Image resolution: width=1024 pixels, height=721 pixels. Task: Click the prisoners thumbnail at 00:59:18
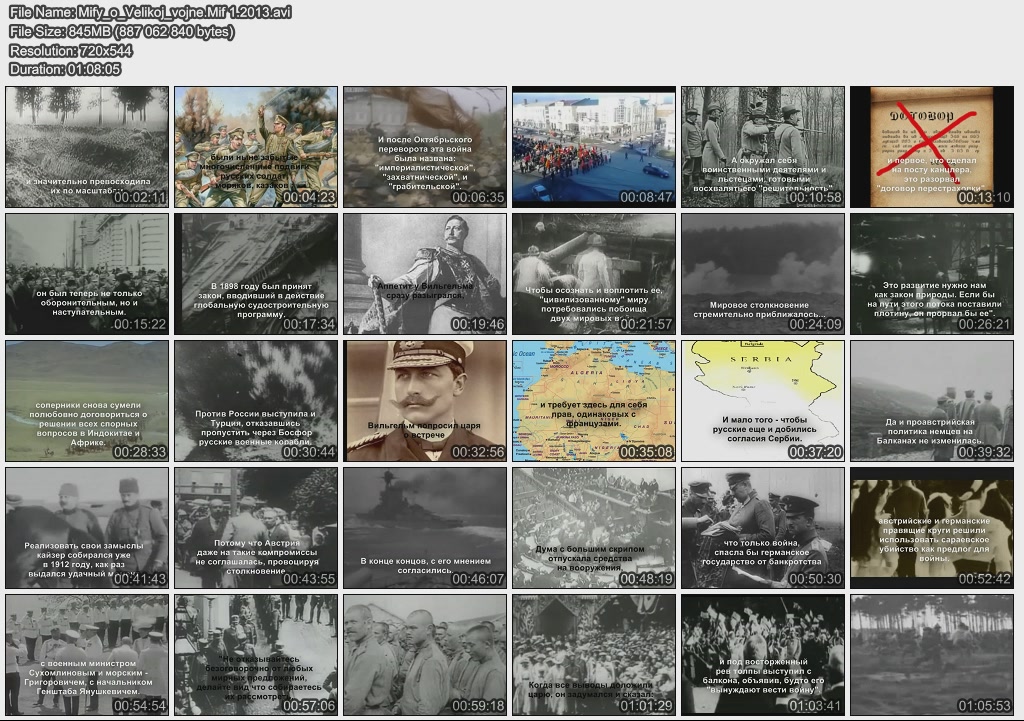click(x=425, y=655)
